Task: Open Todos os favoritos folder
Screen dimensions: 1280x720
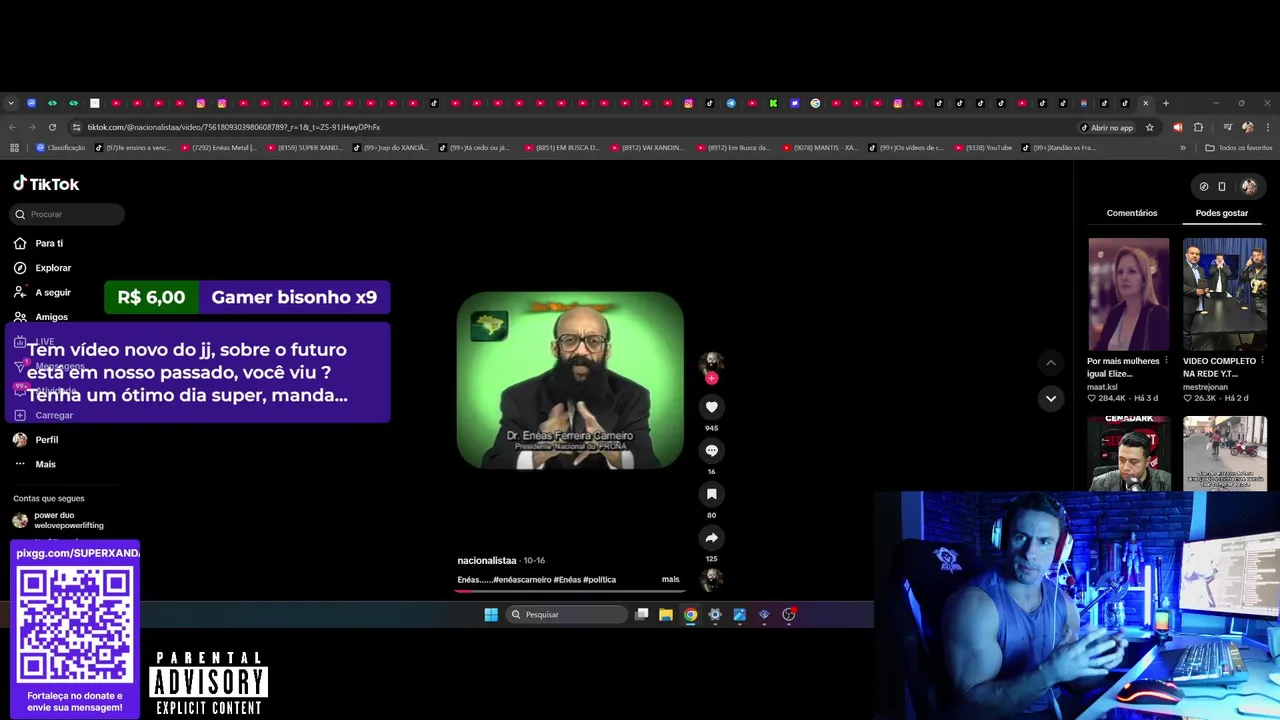Action: (1238, 148)
